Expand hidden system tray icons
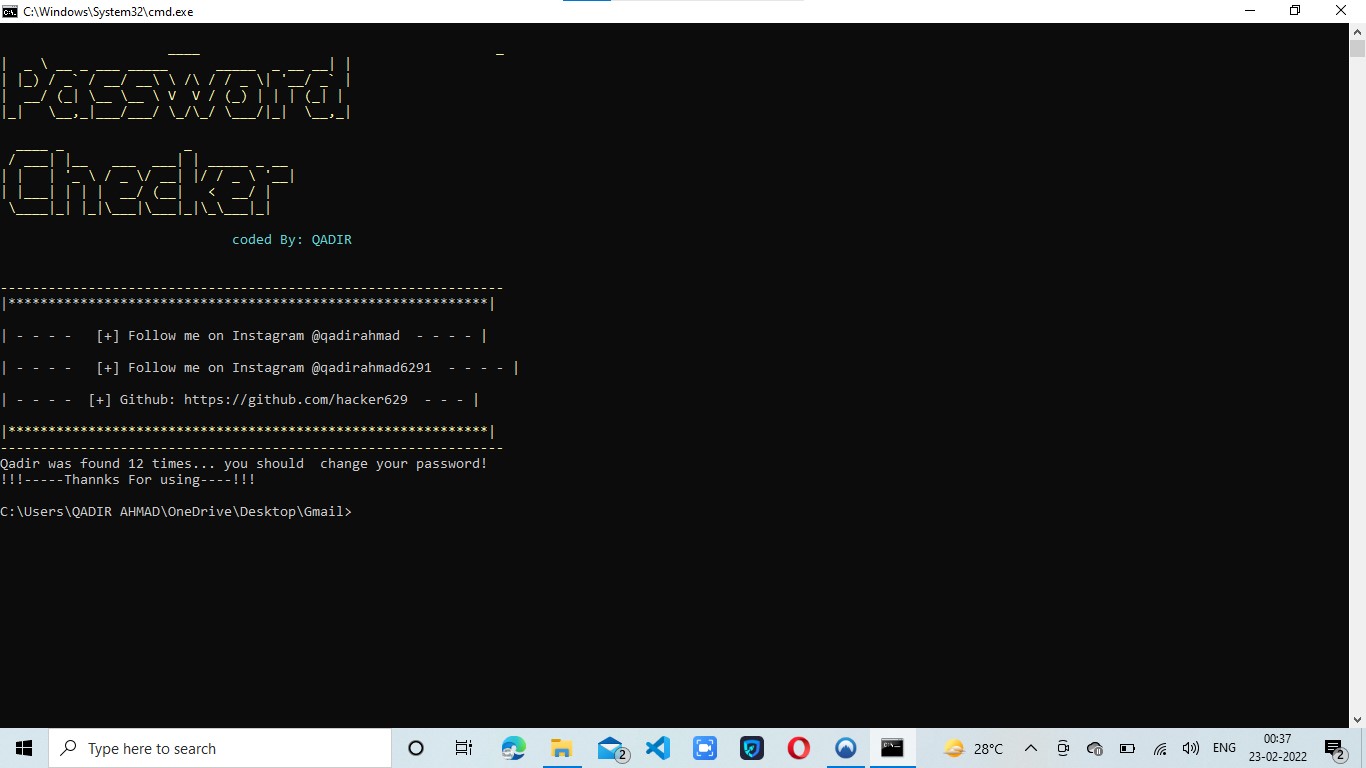The height and width of the screenshot is (768, 1366). (1031, 748)
